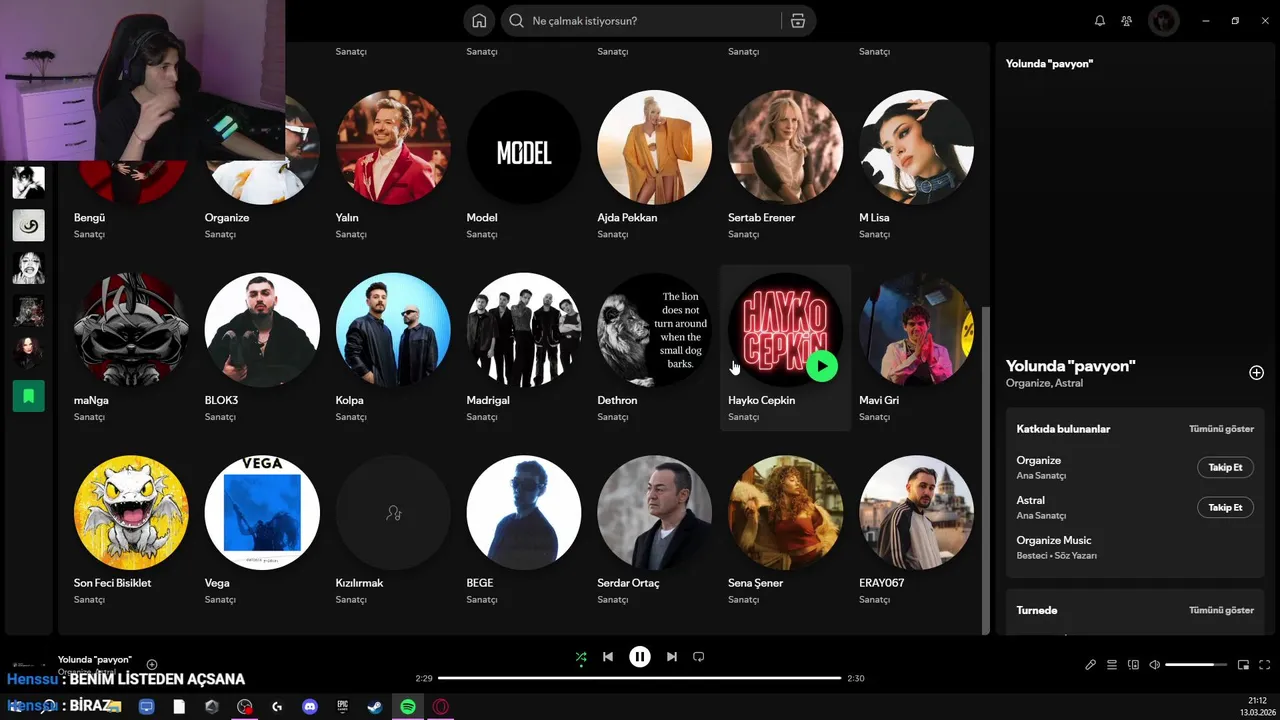Show all credits under Katkıda bulunanlar
Viewport: 1280px width, 720px height.
coord(1221,429)
